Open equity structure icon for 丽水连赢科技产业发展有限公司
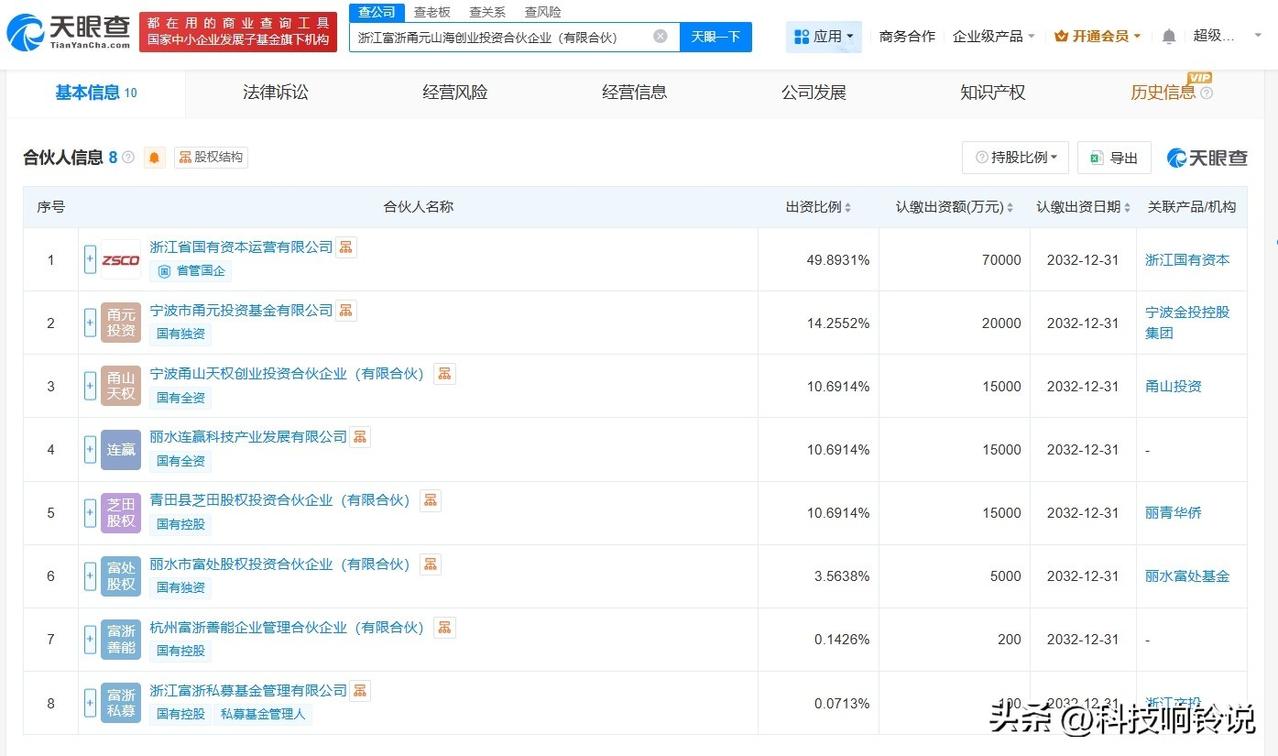1278x756 pixels. [x=360, y=437]
